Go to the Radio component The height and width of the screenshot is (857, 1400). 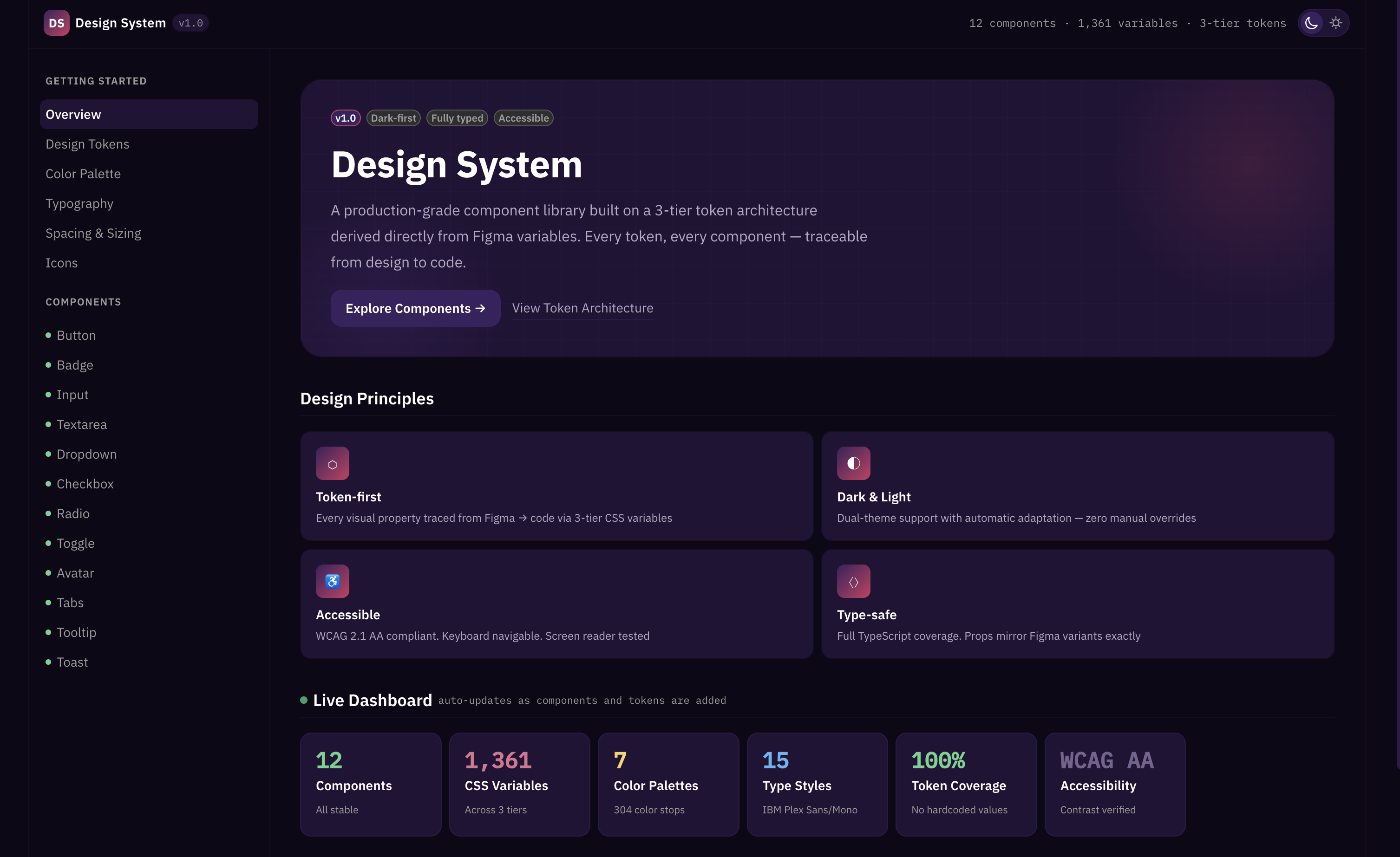coord(149,513)
